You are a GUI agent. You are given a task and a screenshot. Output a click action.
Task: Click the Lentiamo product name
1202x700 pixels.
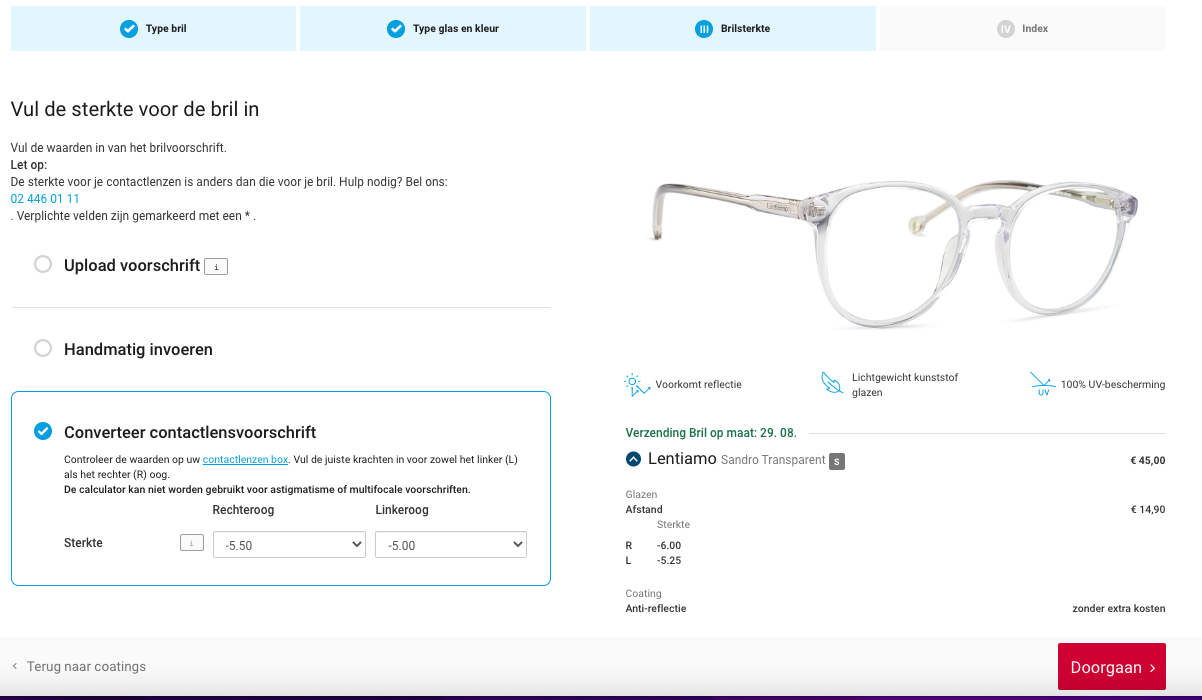pyautogui.click(x=682, y=459)
